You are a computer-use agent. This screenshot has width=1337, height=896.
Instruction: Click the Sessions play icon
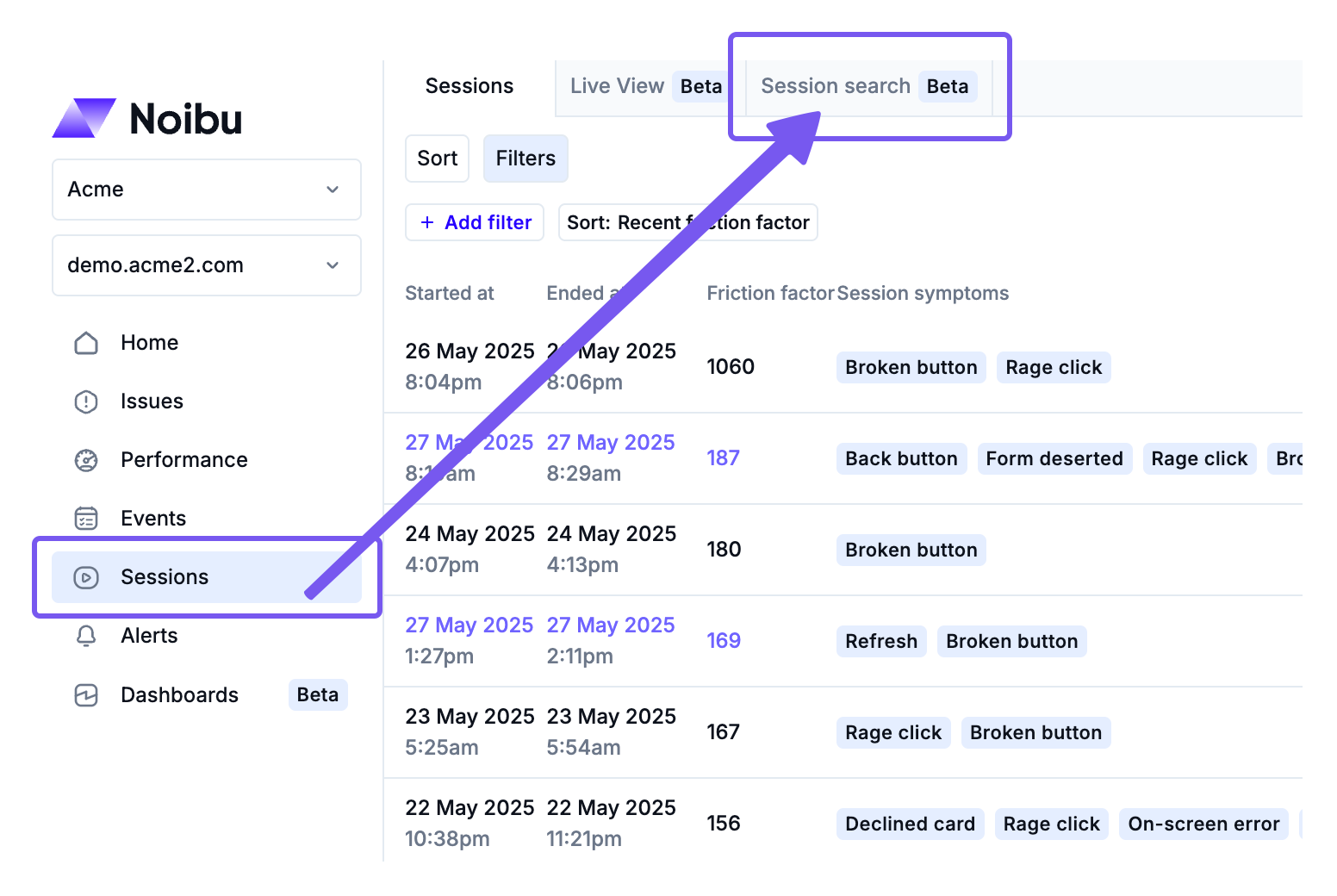pos(86,577)
